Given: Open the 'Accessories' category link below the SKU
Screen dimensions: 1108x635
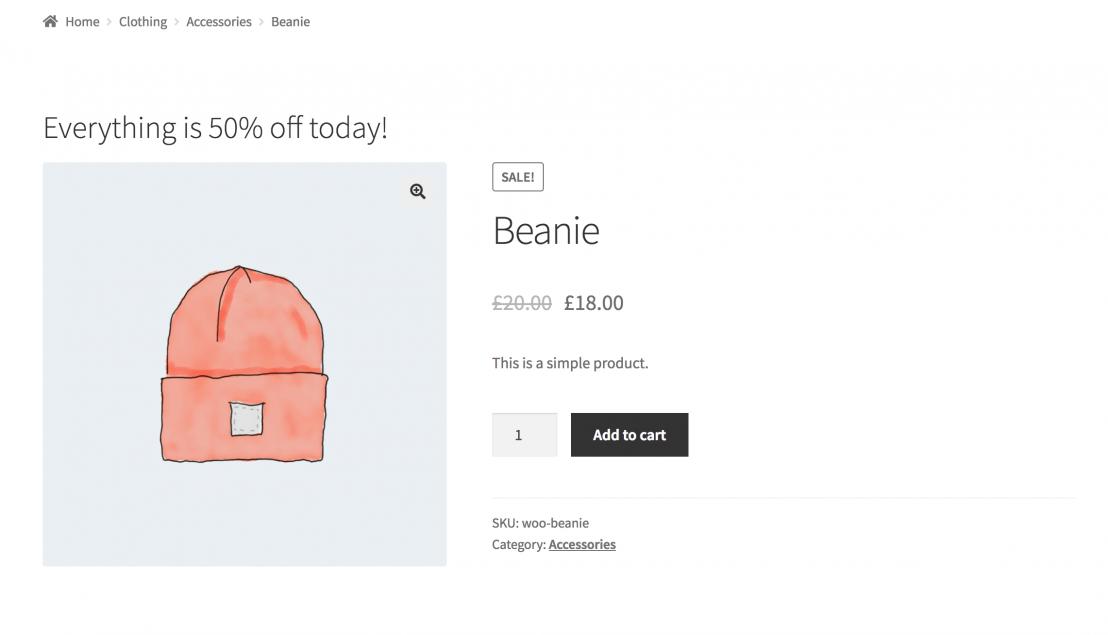Looking at the screenshot, I should (x=582, y=544).
